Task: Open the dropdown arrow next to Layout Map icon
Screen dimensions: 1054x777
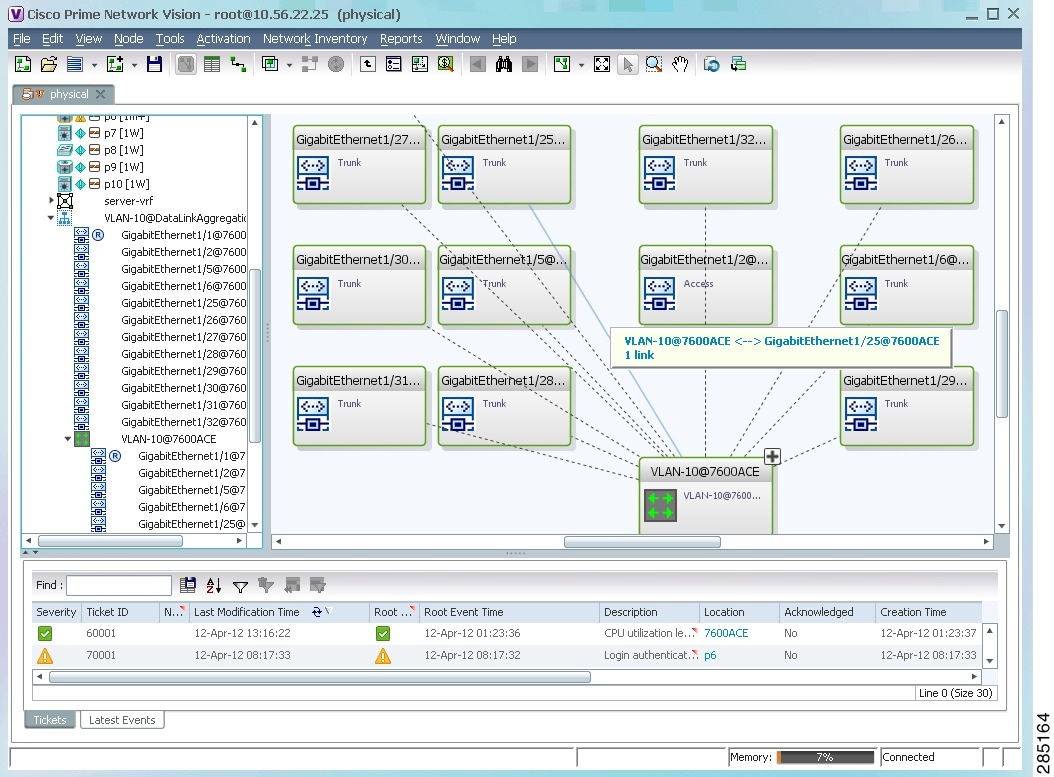Action: [581, 65]
